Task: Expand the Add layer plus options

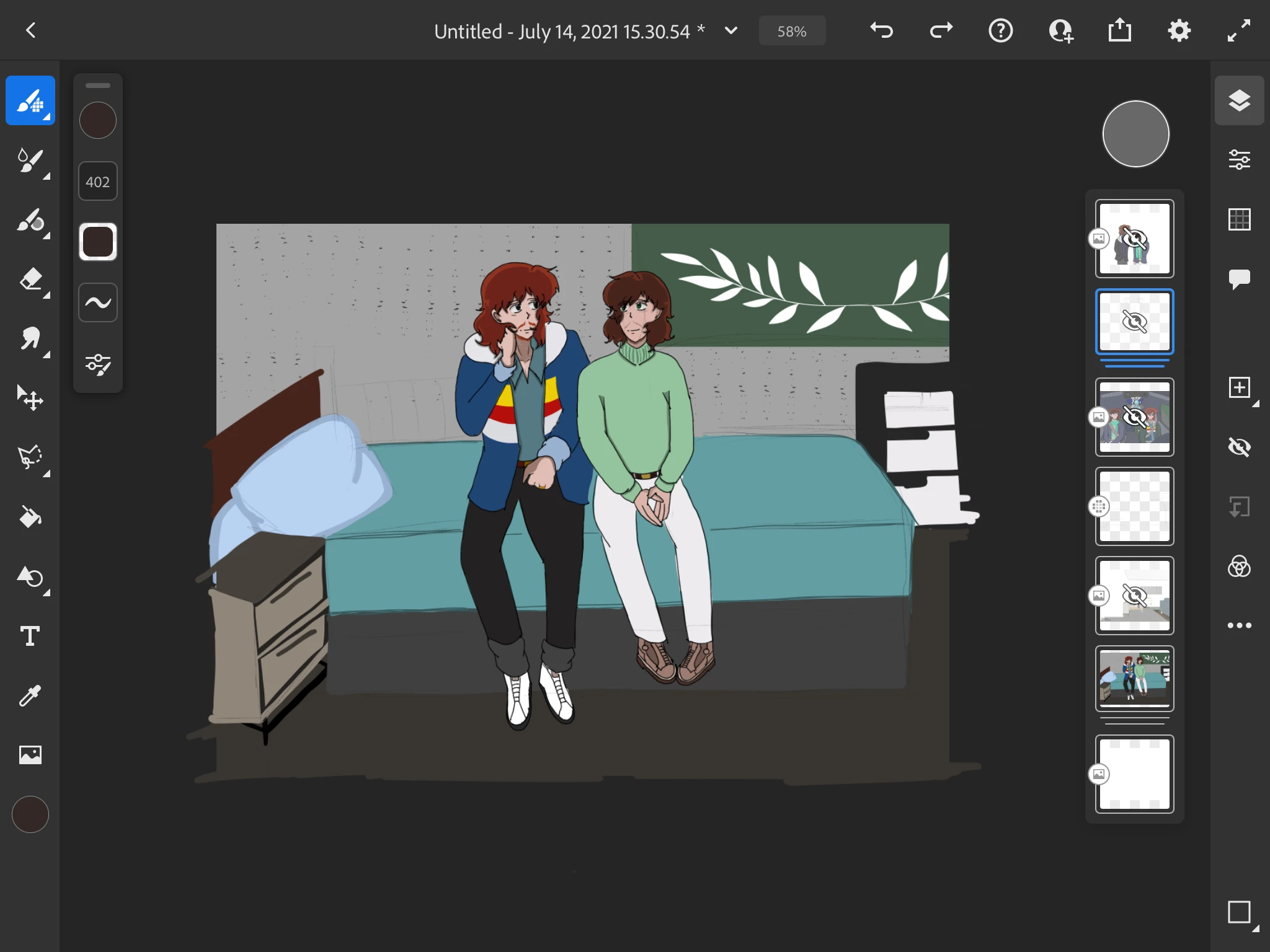Action: pyautogui.click(x=1239, y=388)
